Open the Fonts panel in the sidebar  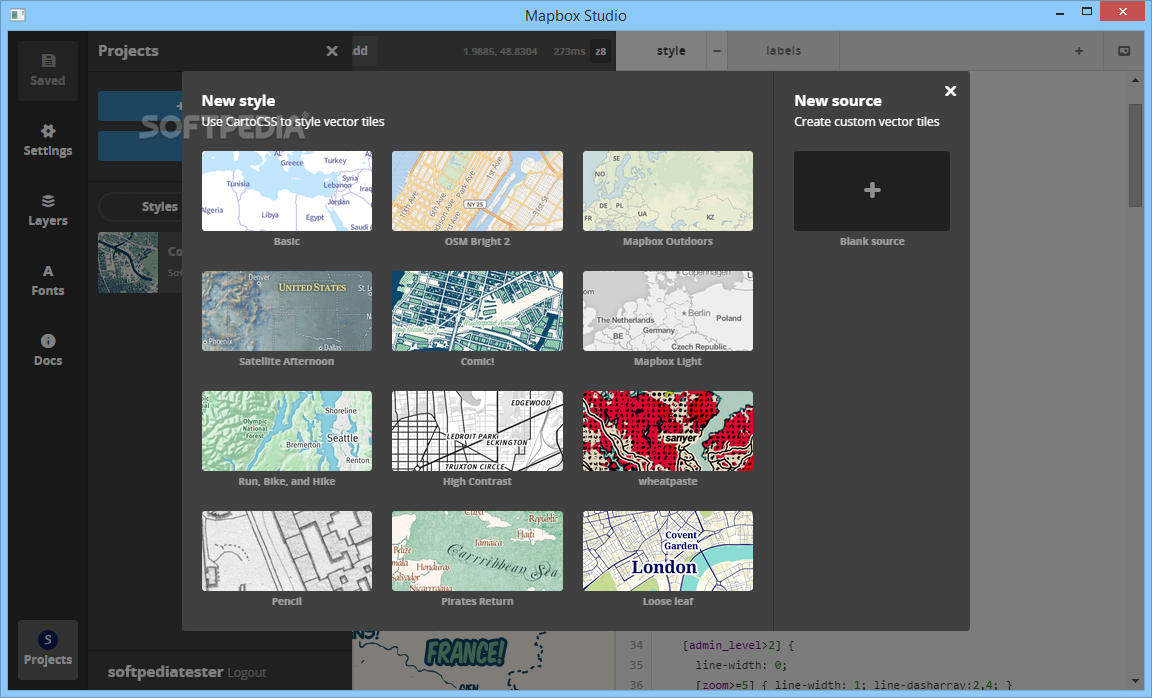coord(48,280)
